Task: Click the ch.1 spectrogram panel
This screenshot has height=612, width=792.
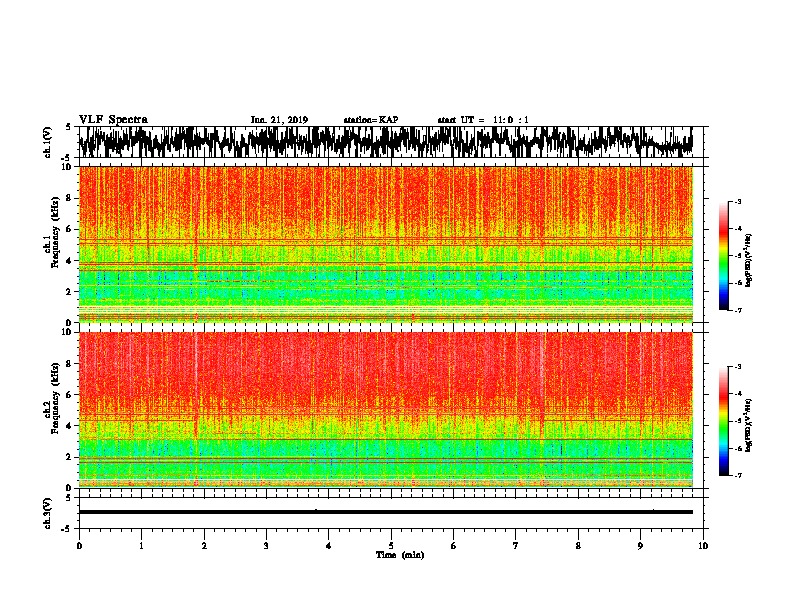Action: [x=385, y=244]
